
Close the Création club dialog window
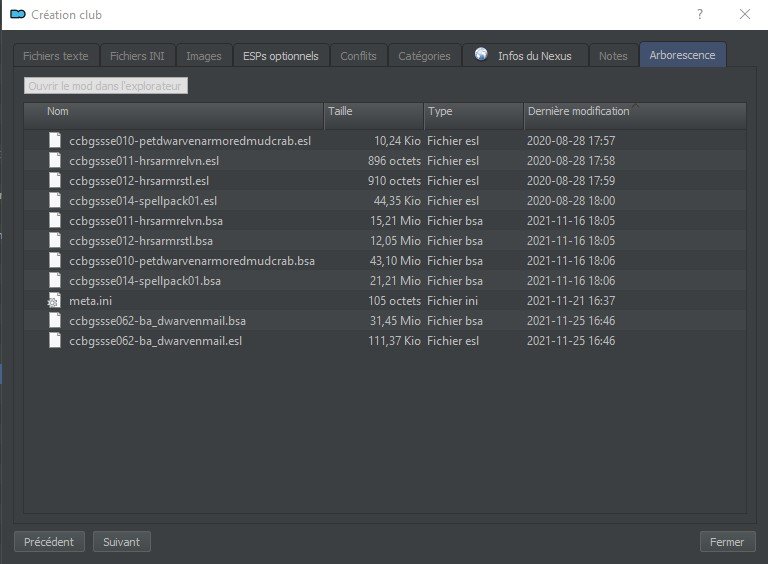744,14
